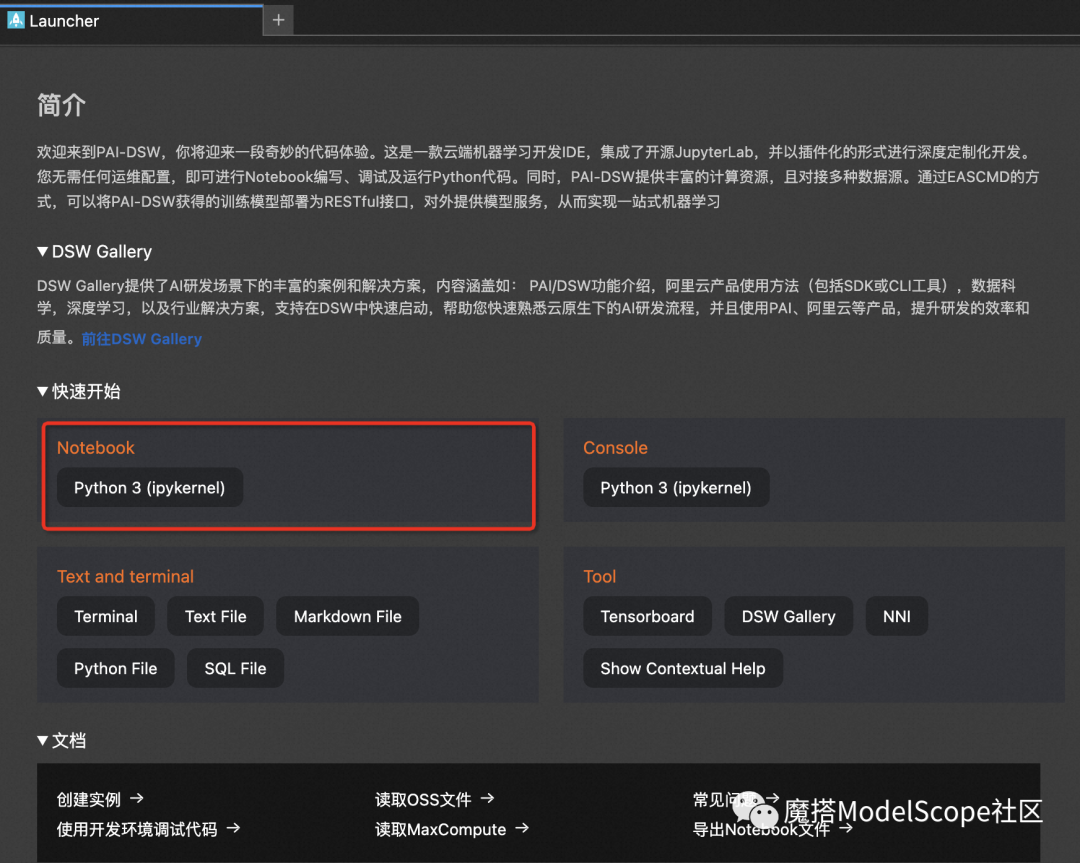Launch a Notebook with Python 3 (ipykernel)

click(x=149, y=487)
